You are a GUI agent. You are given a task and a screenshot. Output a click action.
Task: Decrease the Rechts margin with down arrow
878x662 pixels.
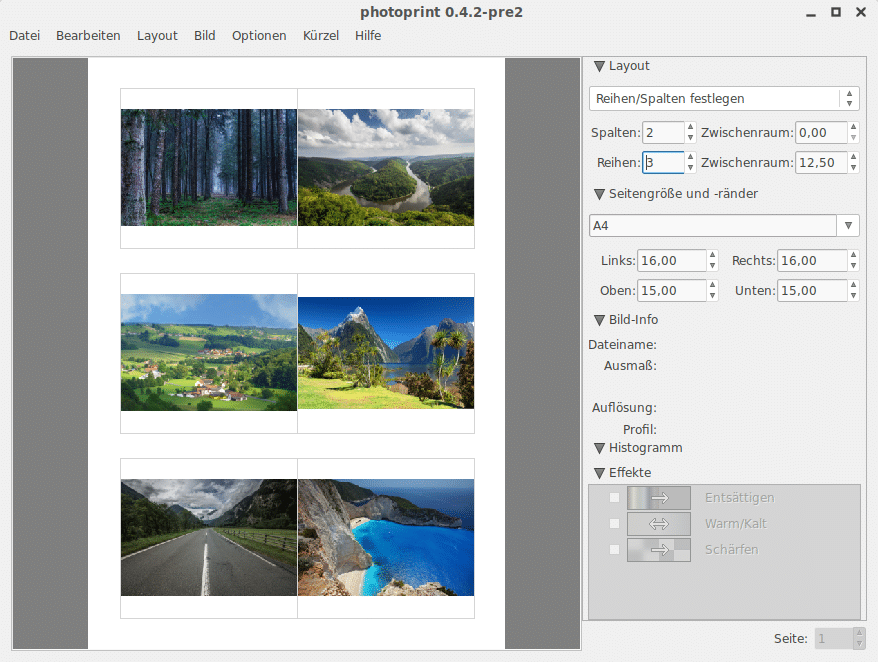pyautogui.click(x=853, y=265)
